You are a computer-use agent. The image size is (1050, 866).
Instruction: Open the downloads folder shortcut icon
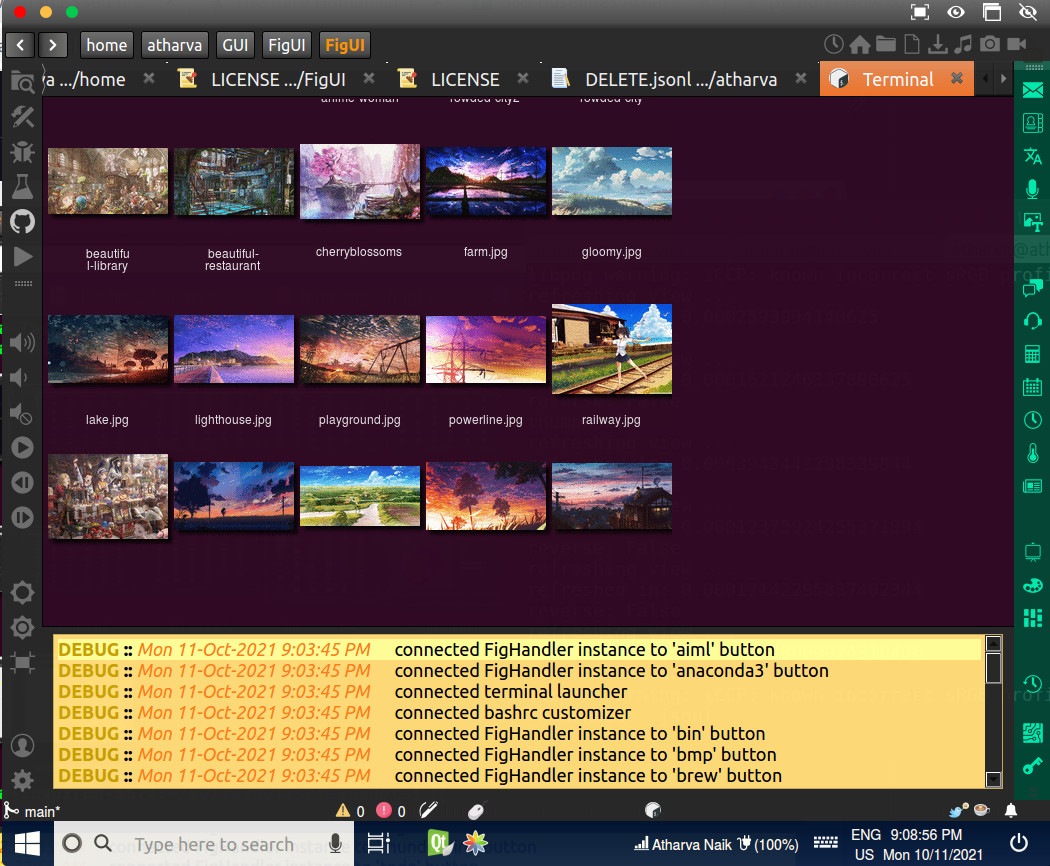[x=938, y=44]
